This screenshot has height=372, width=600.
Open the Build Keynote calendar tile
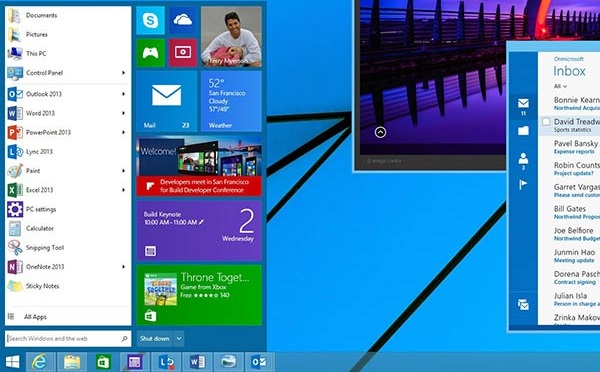(x=199, y=230)
